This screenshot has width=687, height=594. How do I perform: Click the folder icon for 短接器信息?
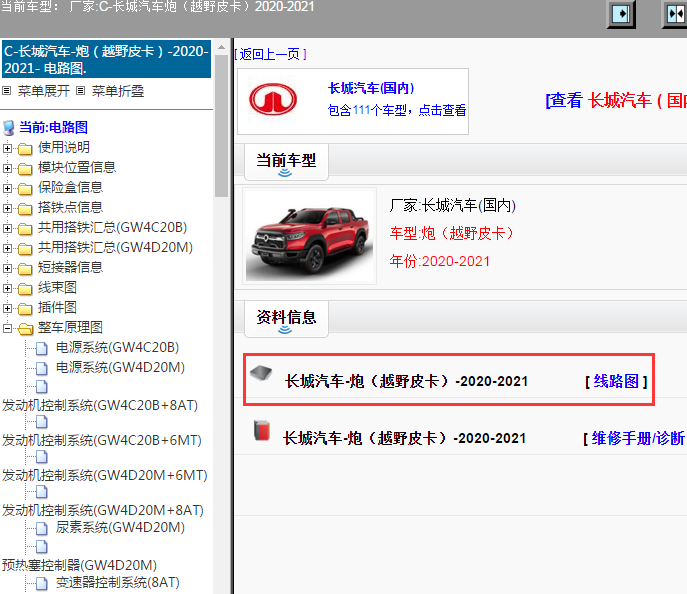click(25, 269)
